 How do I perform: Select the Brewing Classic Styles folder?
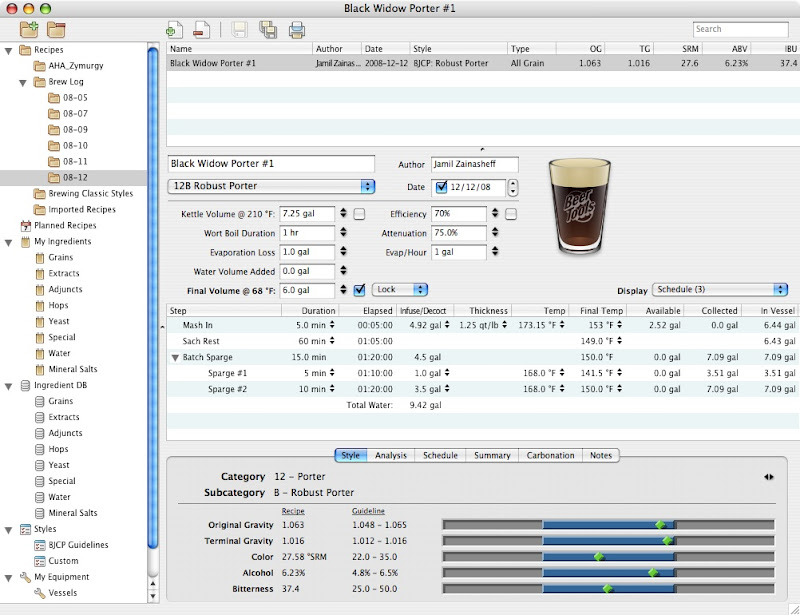click(x=90, y=194)
